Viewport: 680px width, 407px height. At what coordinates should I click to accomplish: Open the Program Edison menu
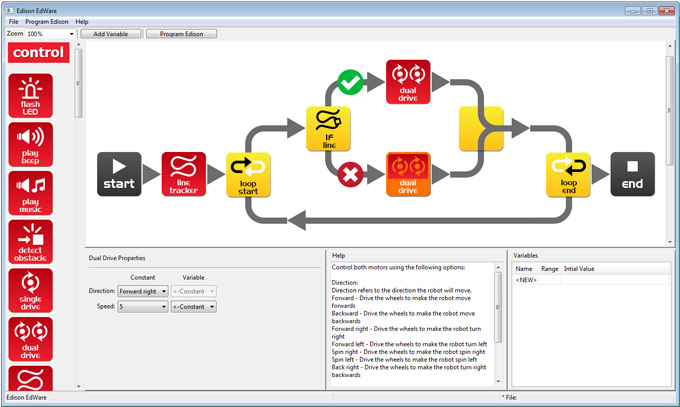click(46, 22)
